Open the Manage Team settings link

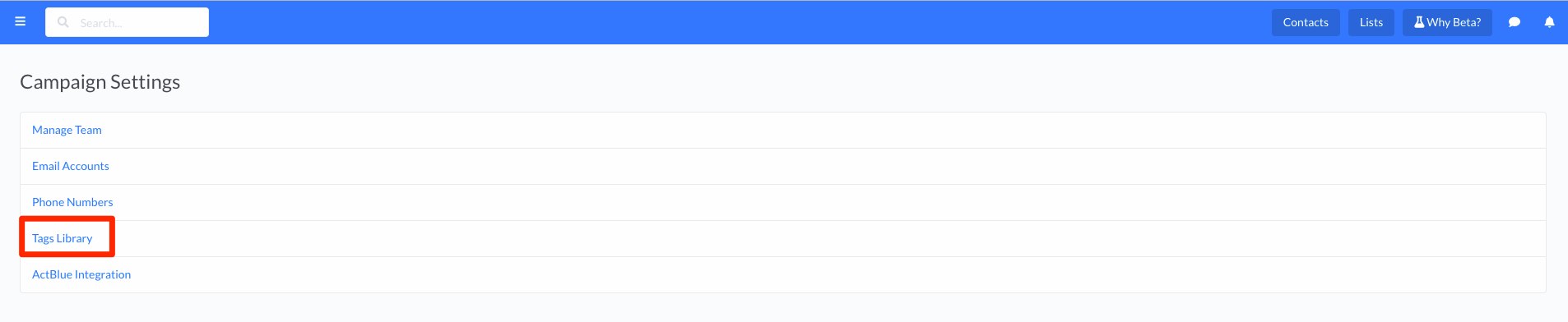67,130
